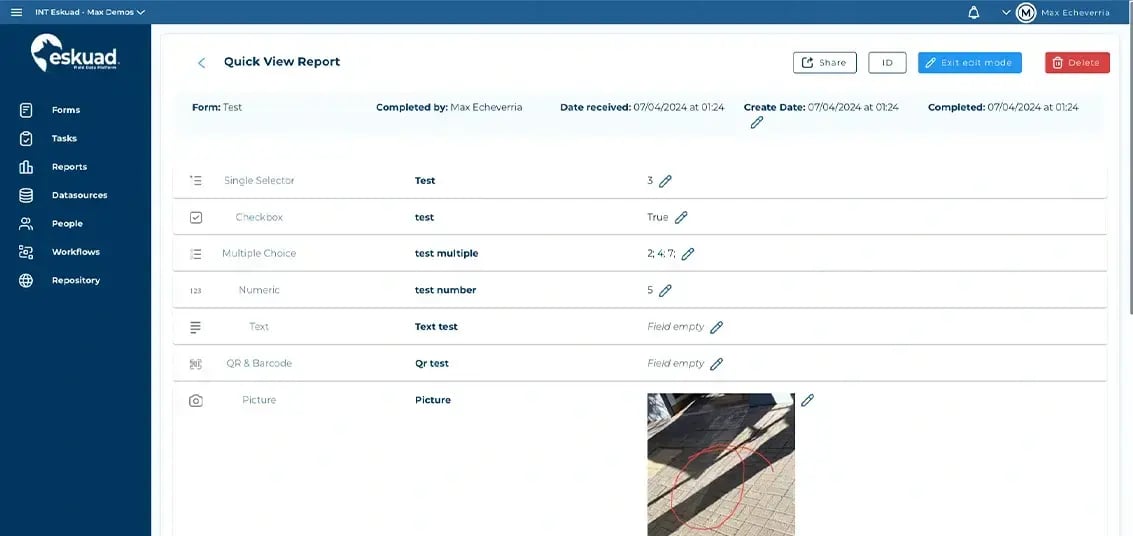Expand the INT Eskuad - Max Demos dropdown
This screenshot has height=536, width=1133.
(90, 12)
